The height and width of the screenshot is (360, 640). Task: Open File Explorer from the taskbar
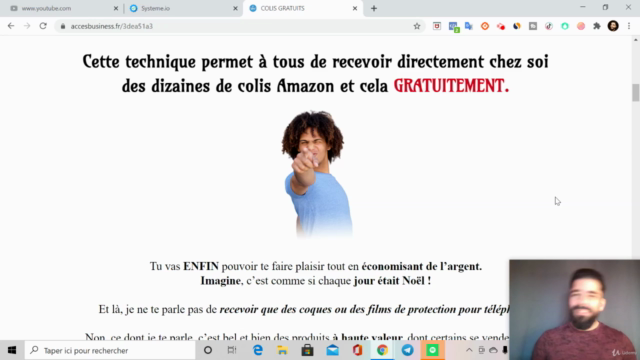(282, 350)
